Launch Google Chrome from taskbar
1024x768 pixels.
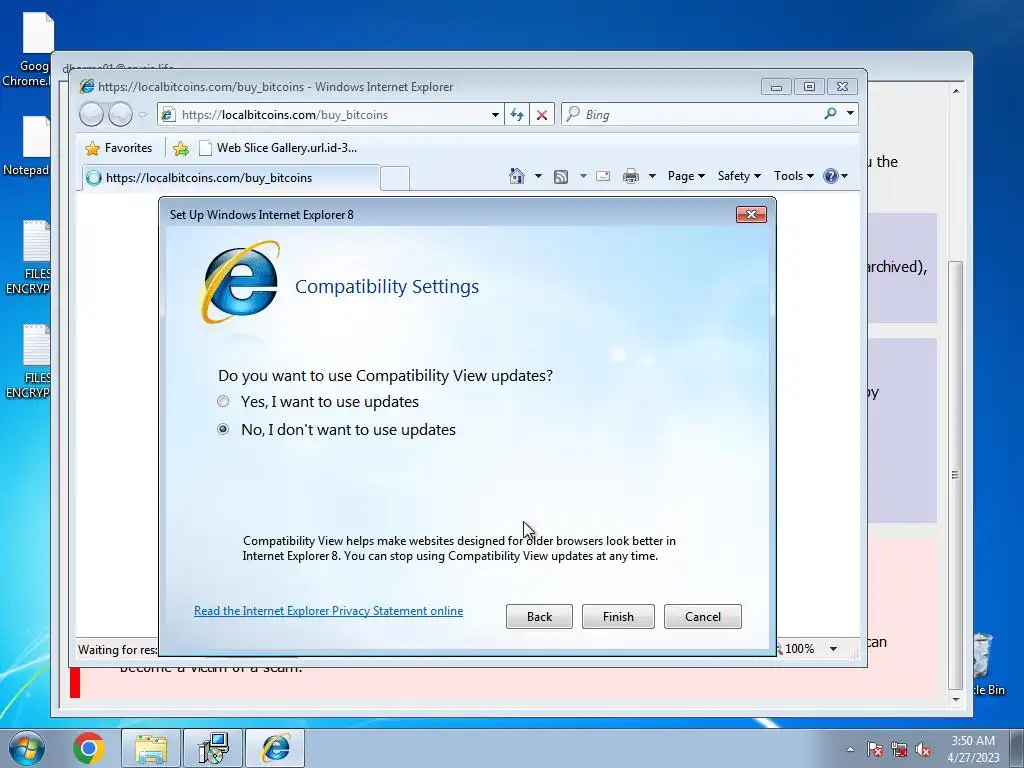89,748
